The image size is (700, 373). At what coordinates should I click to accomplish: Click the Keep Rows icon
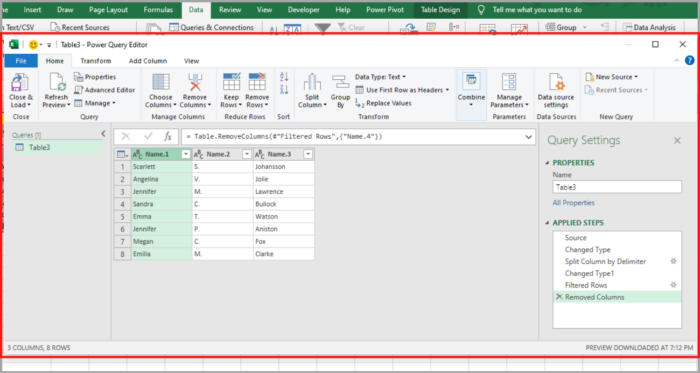(x=231, y=82)
